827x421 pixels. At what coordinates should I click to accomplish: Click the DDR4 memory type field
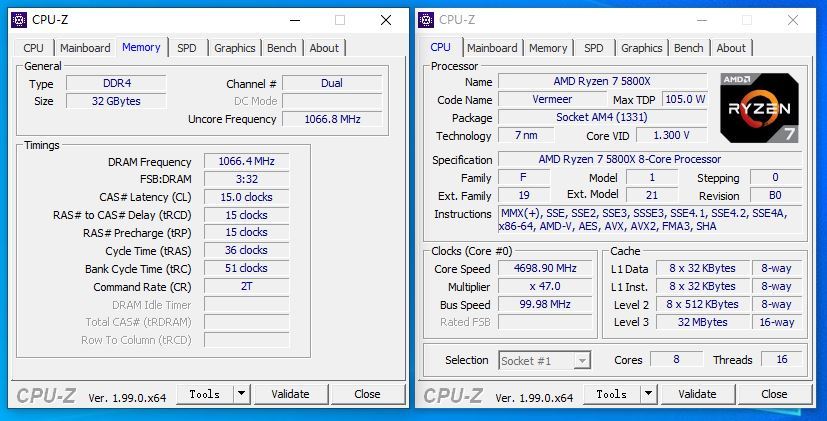pos(116,83)
